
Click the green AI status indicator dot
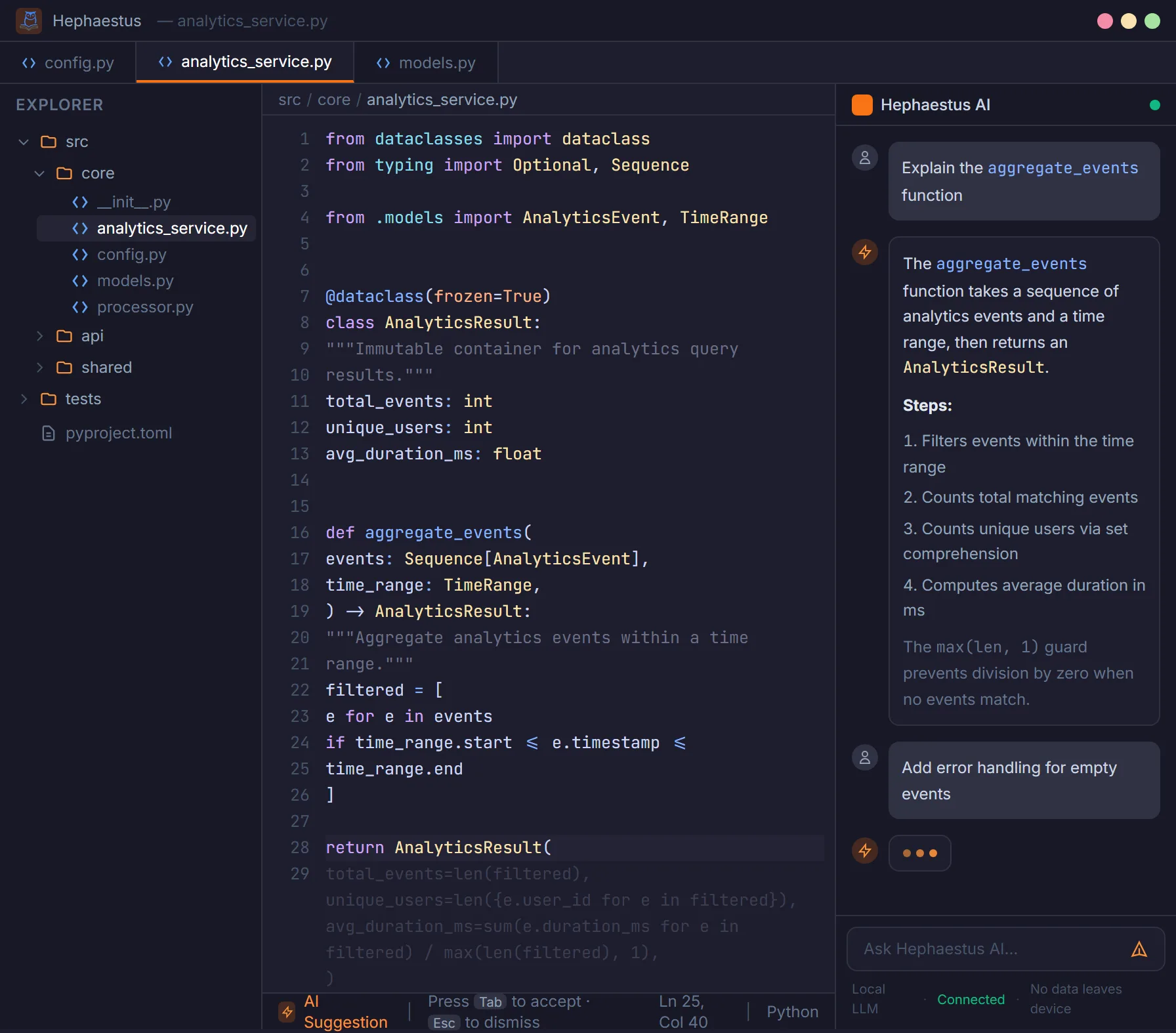pyautogui.click(x=1155, y=105)
